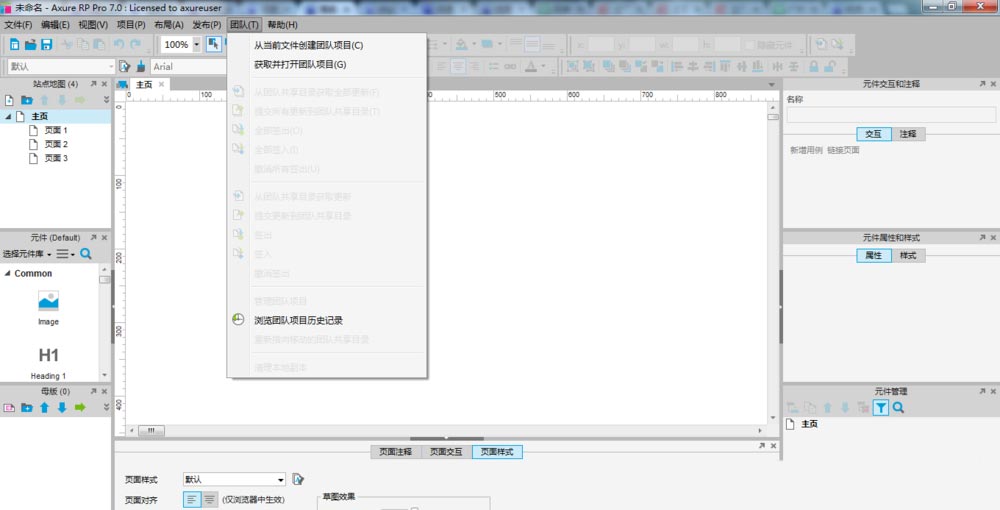Image resolution: width=1000 pixels, height=510 pixels.
Task: Open the 帮助(H) menu
Action: coord(283,24)
